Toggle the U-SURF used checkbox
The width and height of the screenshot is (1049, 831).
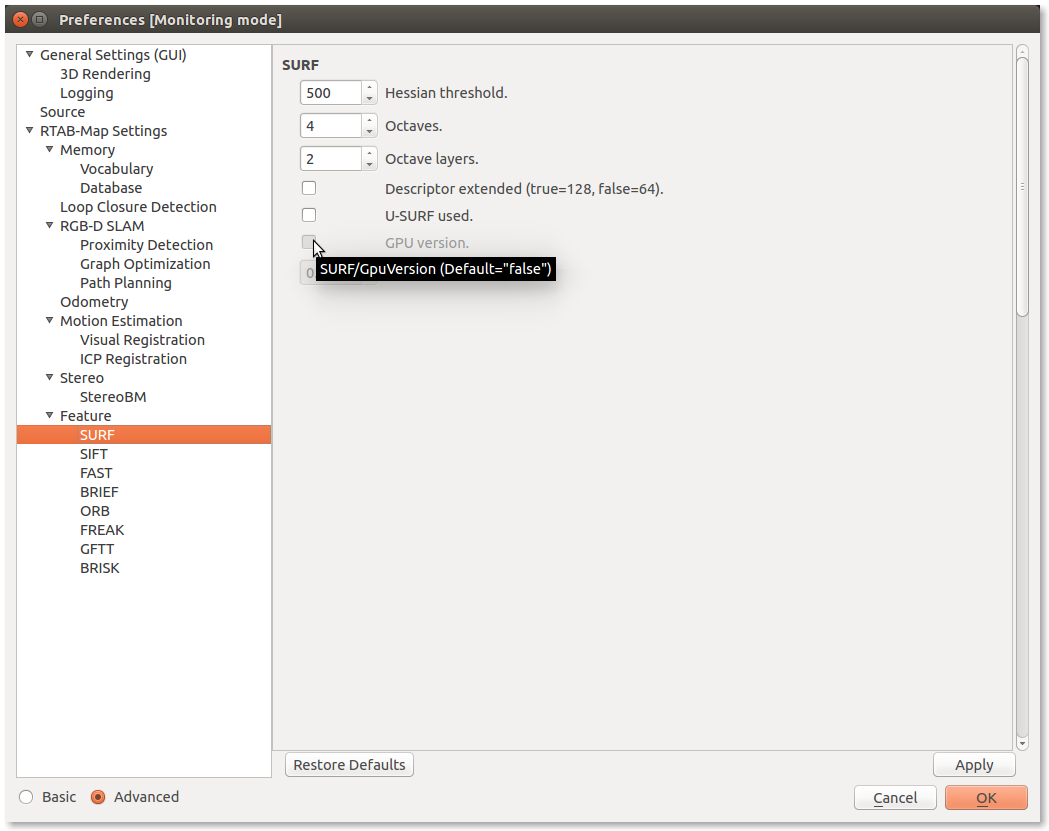tap(309, 215)
